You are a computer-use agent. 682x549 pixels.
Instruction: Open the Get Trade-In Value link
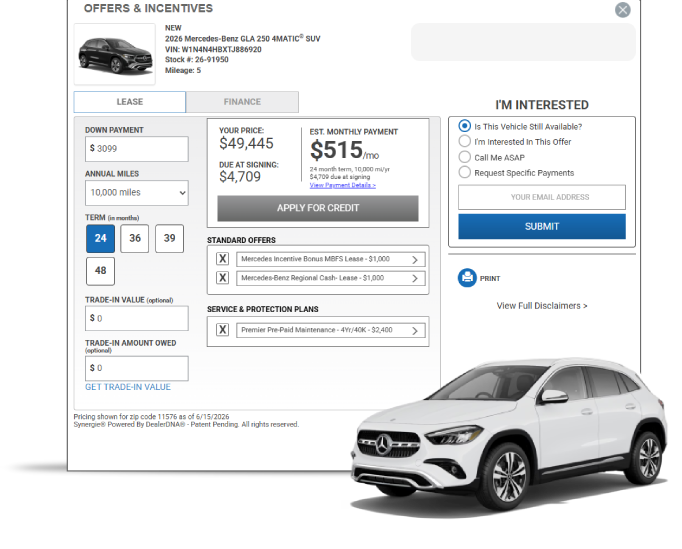tap(128, 387)
